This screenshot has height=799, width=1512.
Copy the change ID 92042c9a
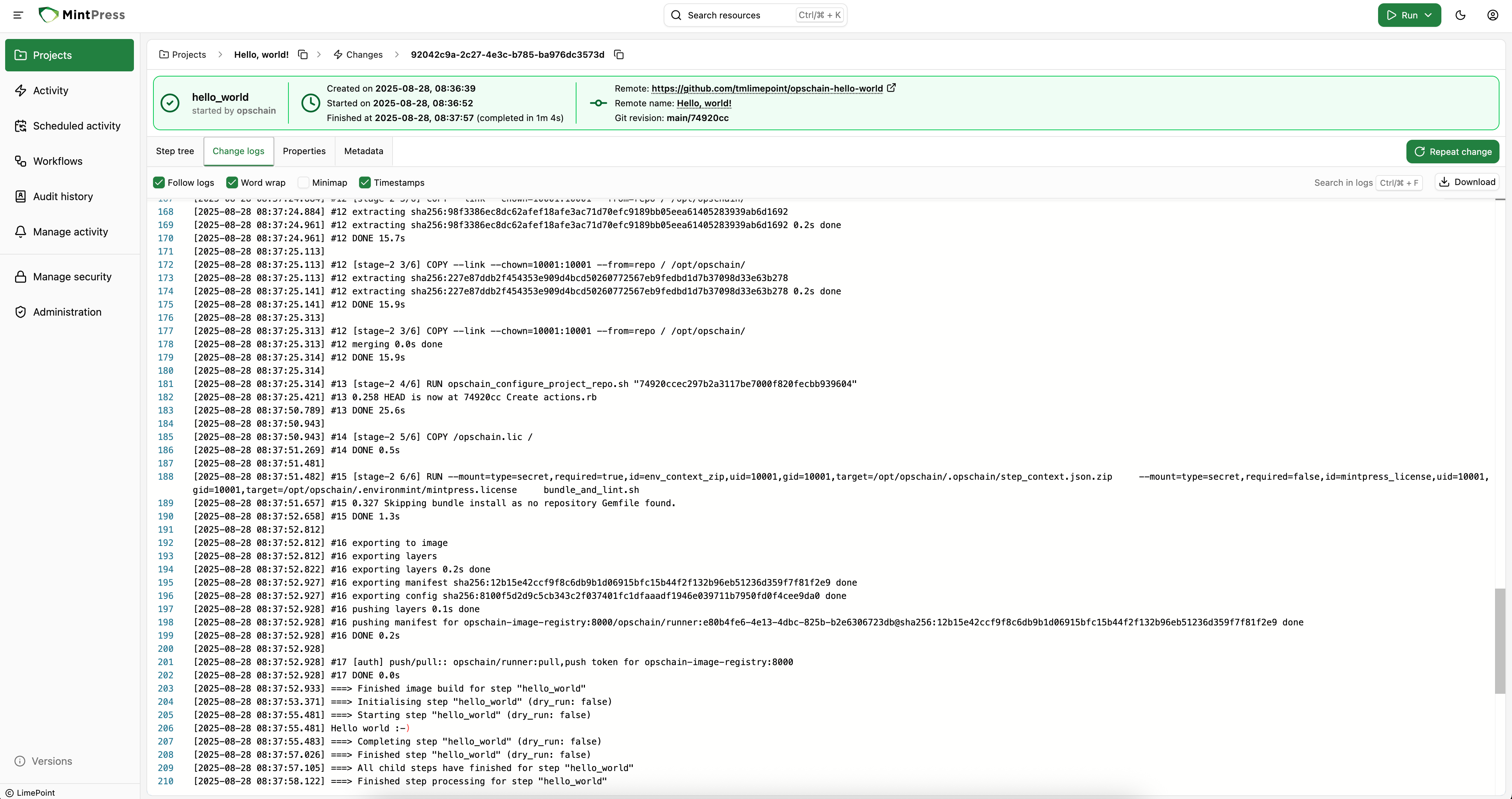point(619,54)
